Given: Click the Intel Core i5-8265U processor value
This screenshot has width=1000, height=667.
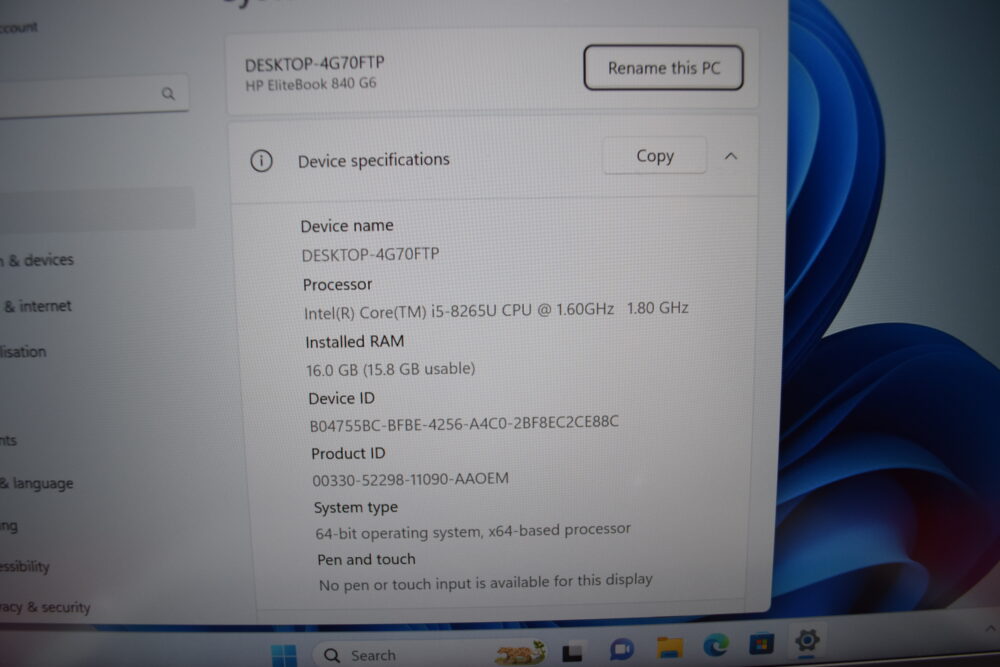Looking at the screenshot, I should [x=496, y=311].
